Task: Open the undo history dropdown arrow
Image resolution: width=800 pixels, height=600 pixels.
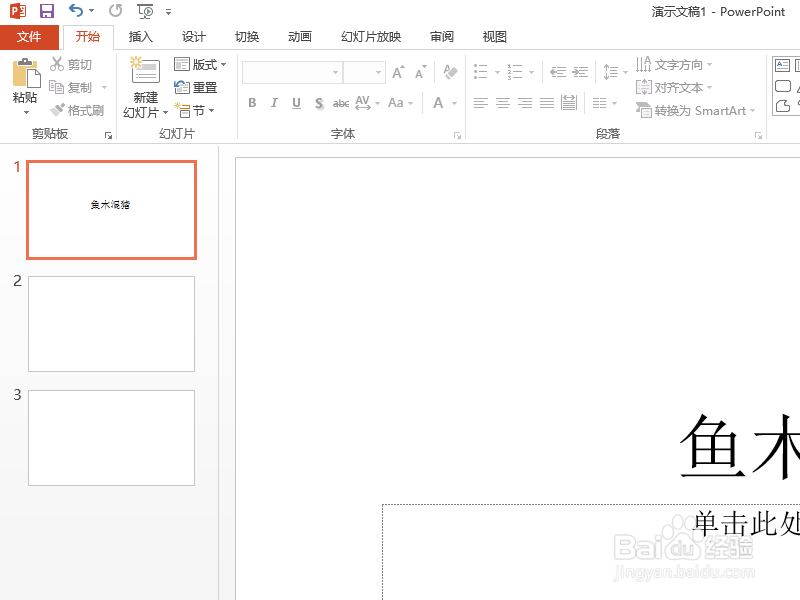Action: click(x=91, y=11)
